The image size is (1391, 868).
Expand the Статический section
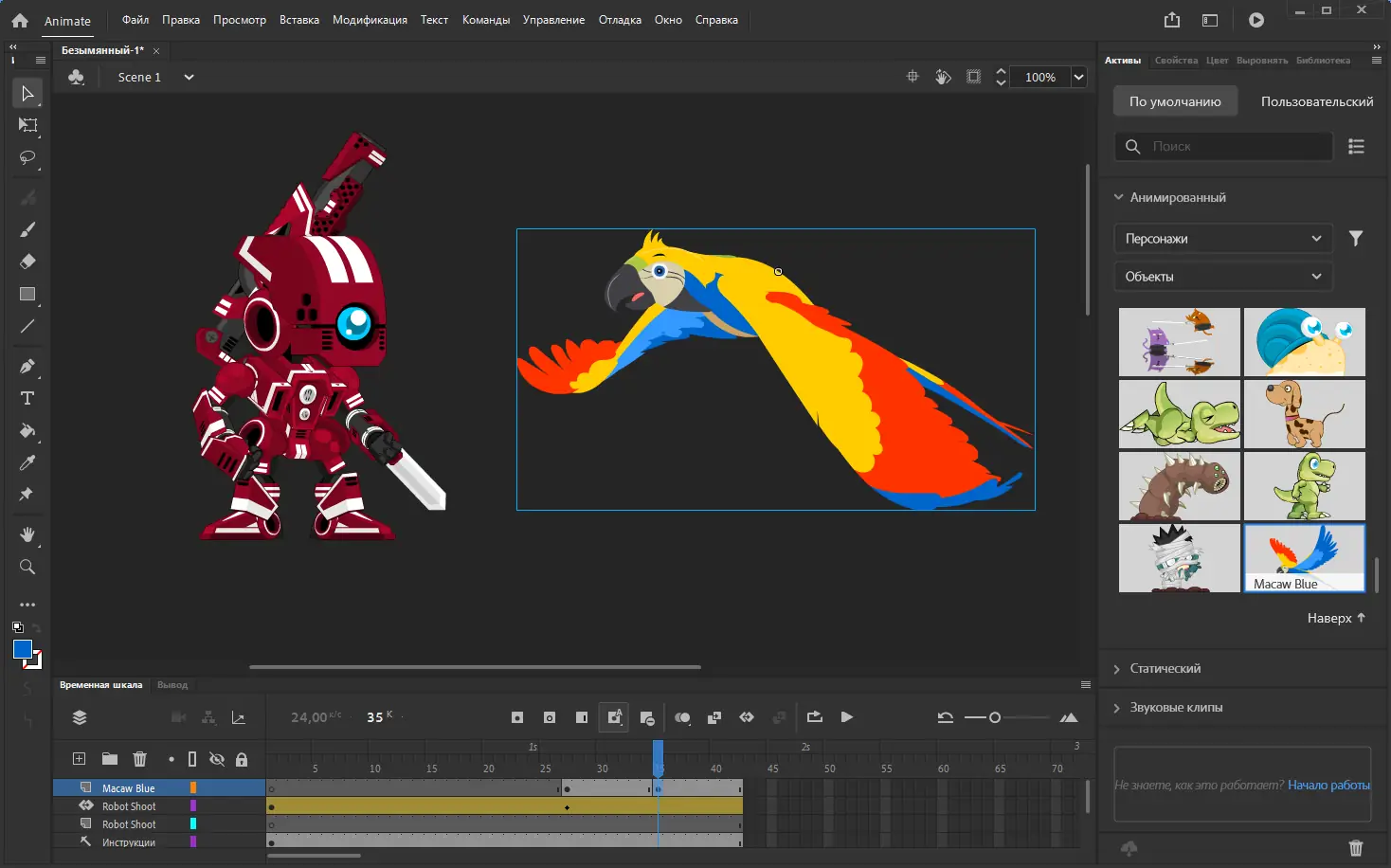point(1165,668)
